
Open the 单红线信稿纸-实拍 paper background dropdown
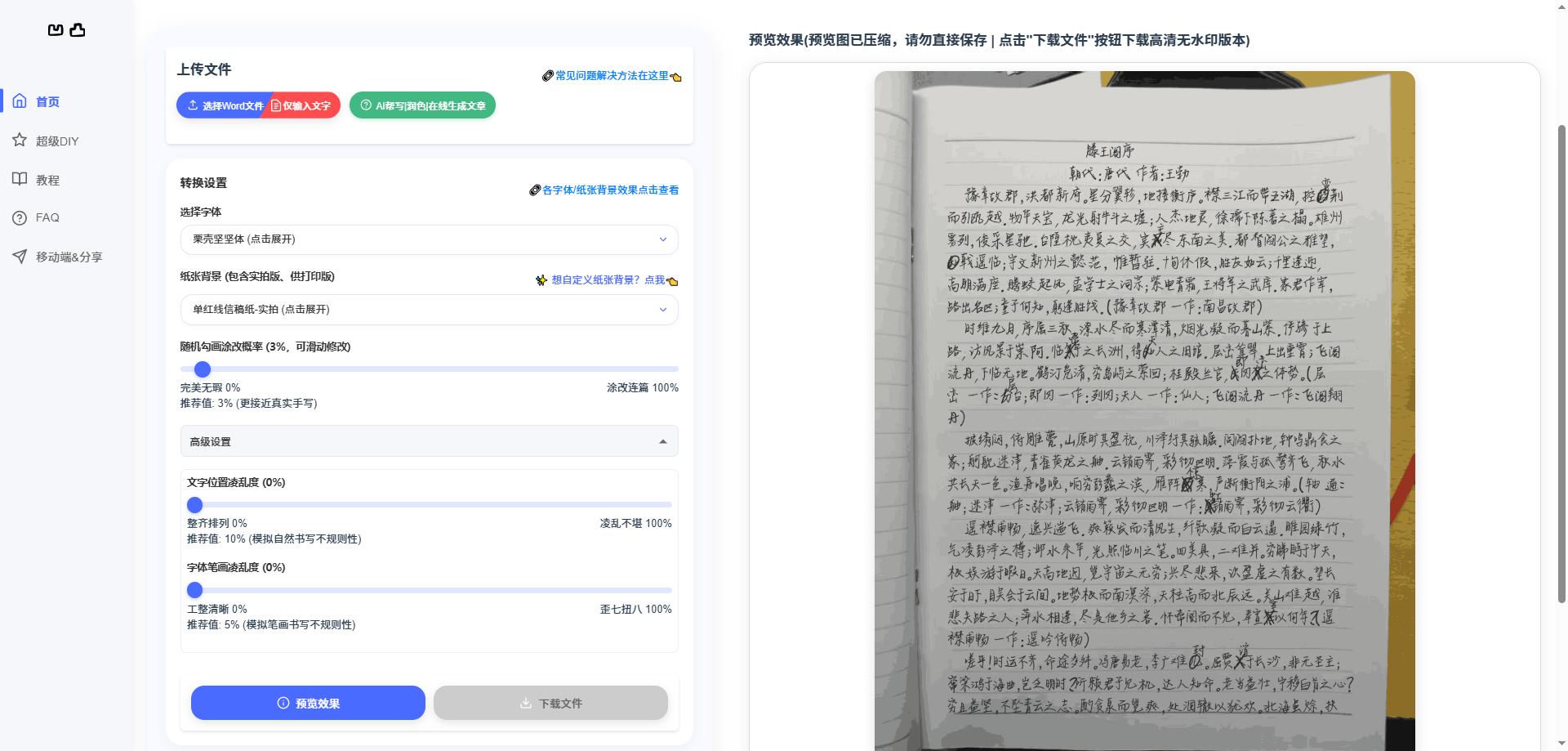point(429,310)
